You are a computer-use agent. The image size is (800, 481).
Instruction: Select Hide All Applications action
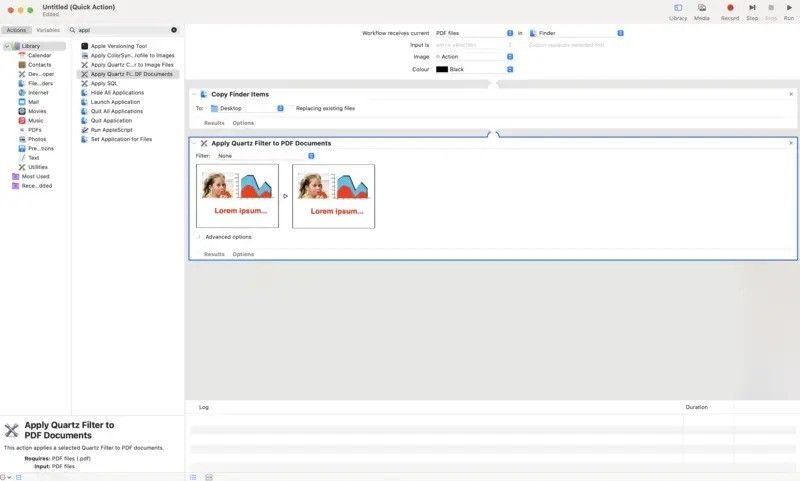[117, 93]
